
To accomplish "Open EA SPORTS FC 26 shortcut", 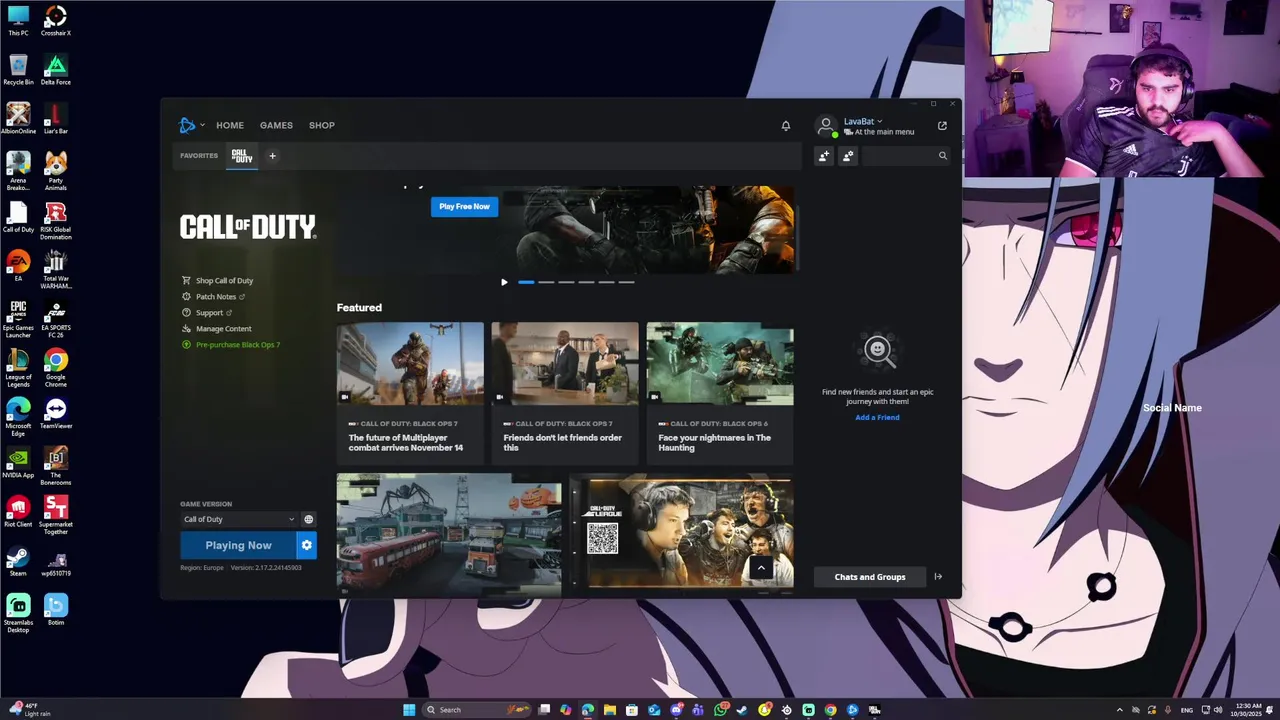I will (x=56, y=320).
